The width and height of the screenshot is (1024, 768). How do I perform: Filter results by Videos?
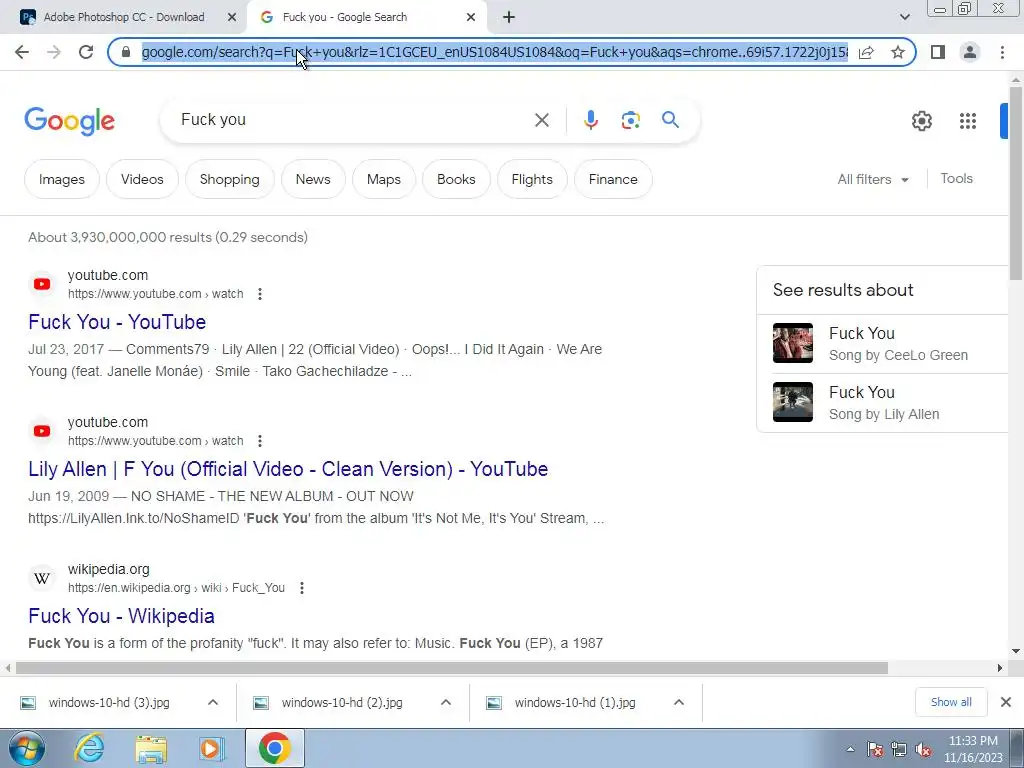click(142, 179)
